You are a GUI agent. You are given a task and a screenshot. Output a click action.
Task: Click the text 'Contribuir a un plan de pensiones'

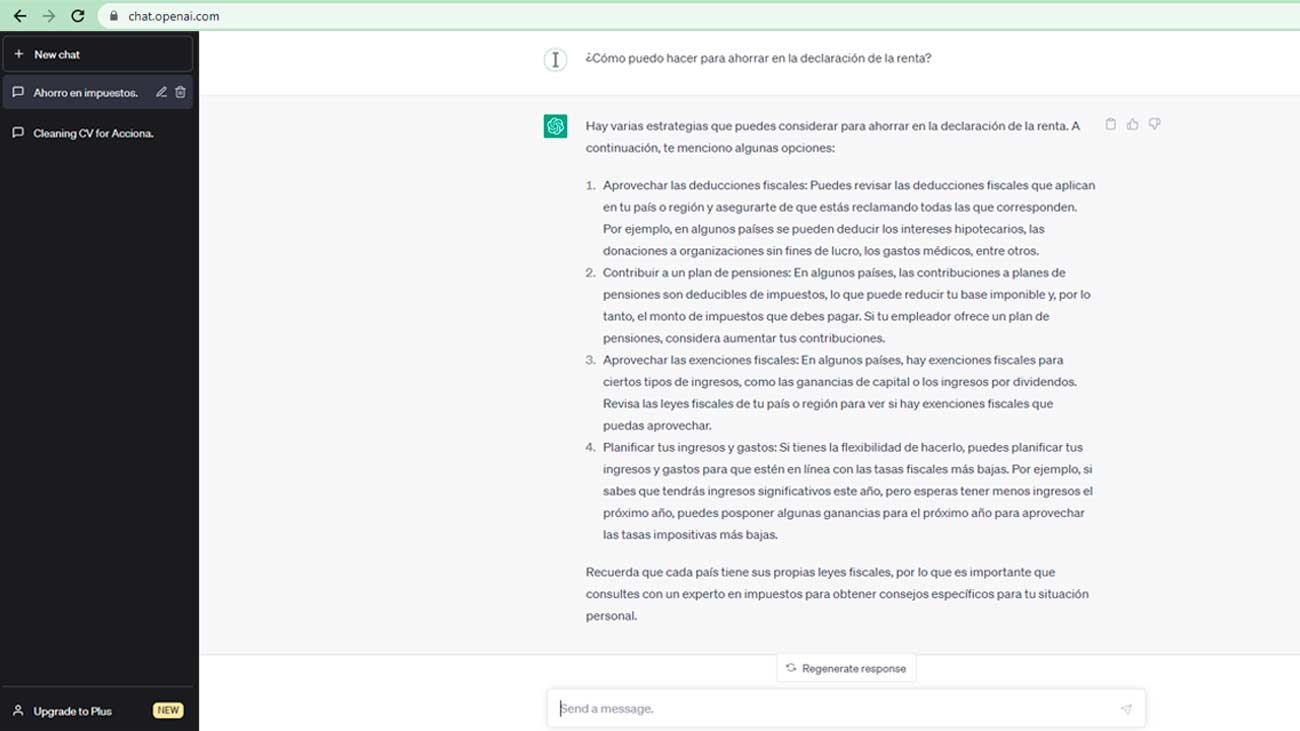click(696, 272)
